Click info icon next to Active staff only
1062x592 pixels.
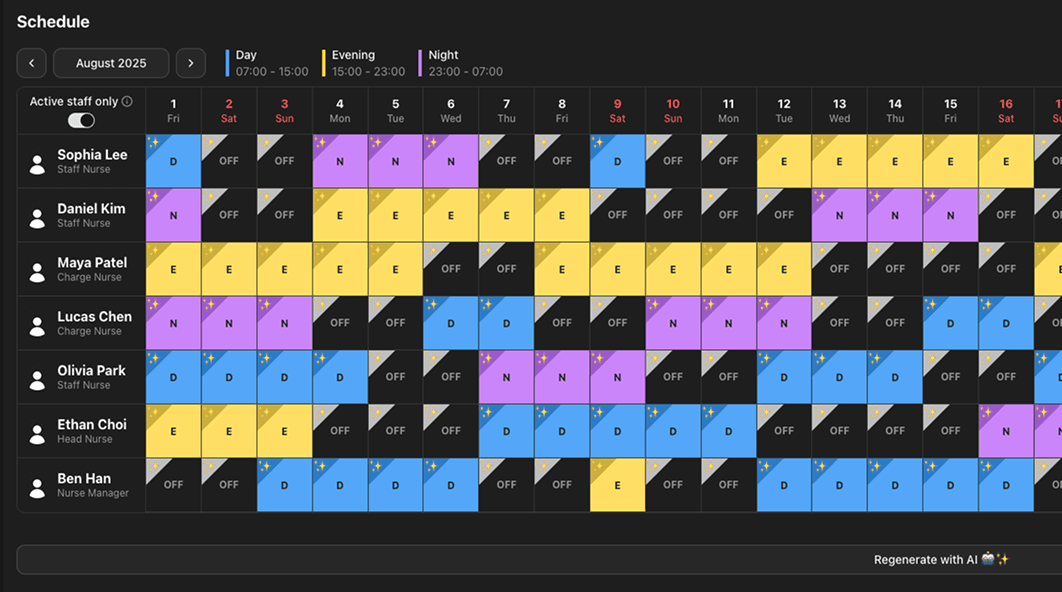127,102
